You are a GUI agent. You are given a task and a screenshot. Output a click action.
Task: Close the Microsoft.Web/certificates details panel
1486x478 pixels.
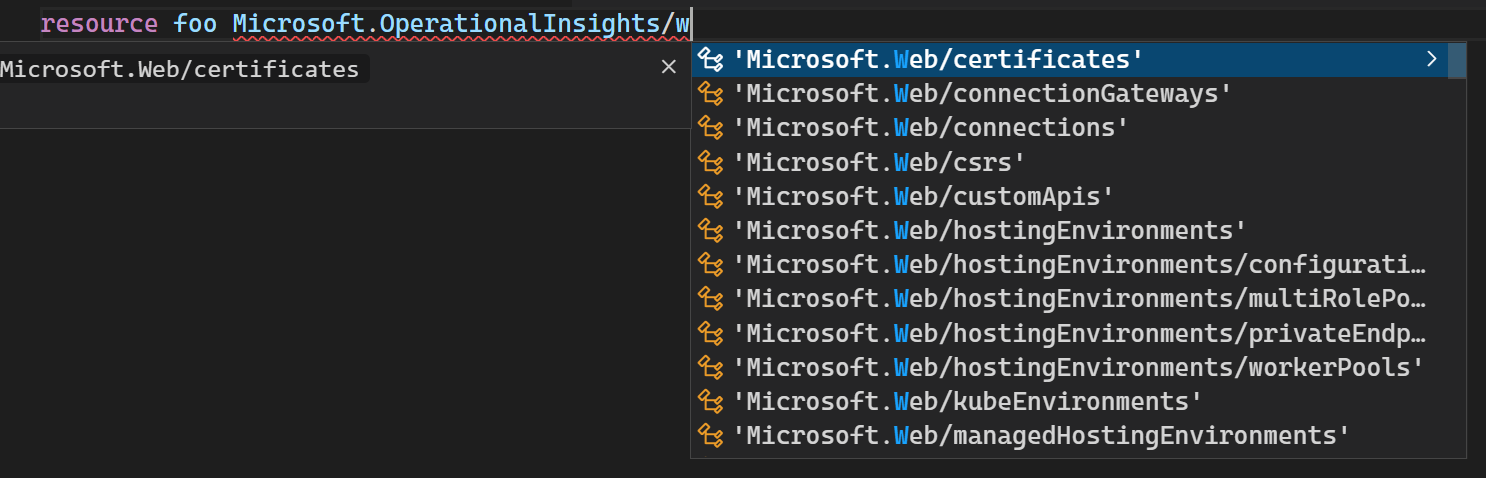669,67
